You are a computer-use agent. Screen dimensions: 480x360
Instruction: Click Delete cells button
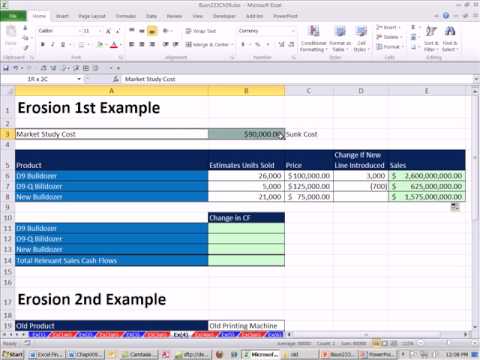pos(388,37)
